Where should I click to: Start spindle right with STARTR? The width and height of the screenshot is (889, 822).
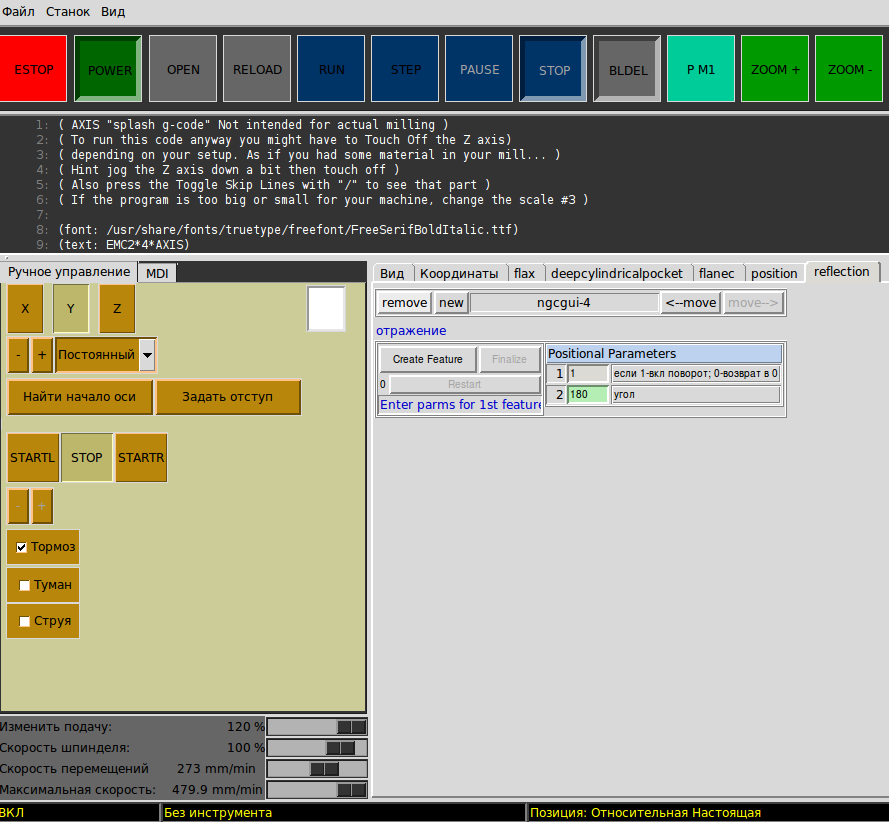click(141, 457)
